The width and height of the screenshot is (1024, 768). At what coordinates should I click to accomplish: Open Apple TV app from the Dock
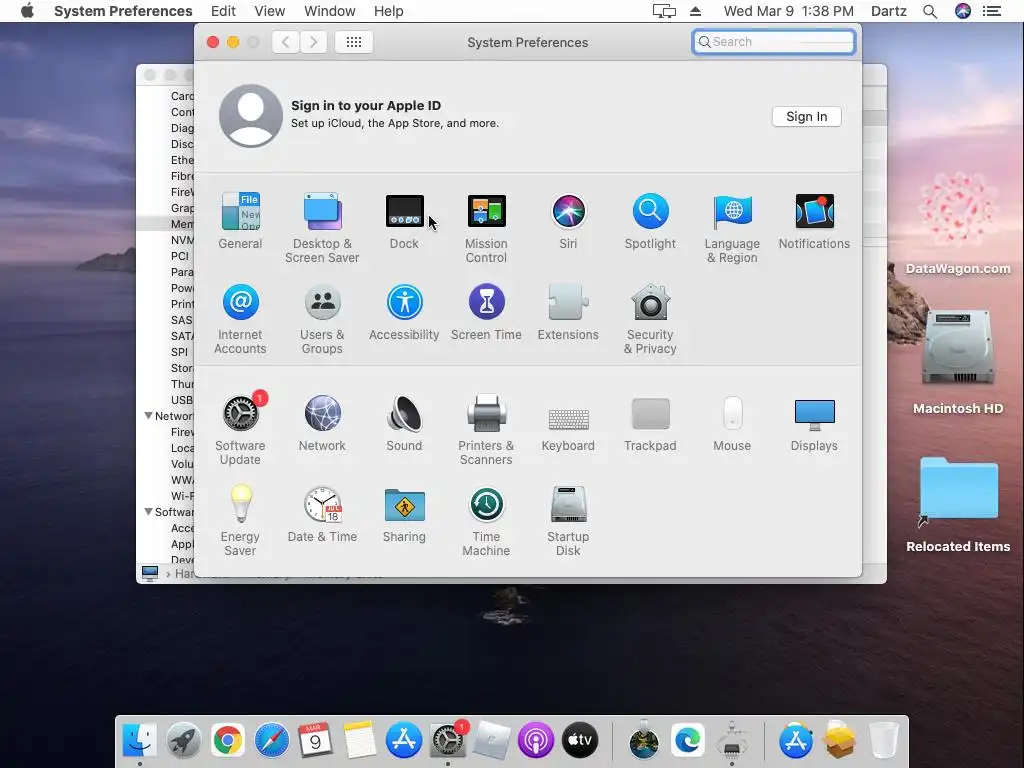579,740
